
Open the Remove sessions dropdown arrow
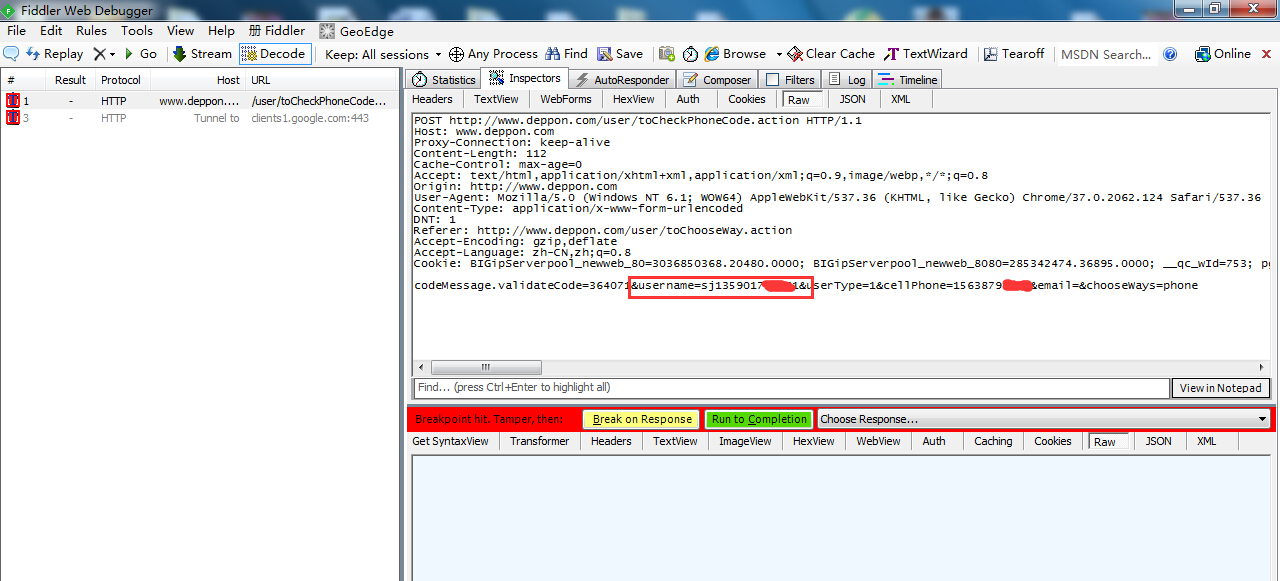112,54
